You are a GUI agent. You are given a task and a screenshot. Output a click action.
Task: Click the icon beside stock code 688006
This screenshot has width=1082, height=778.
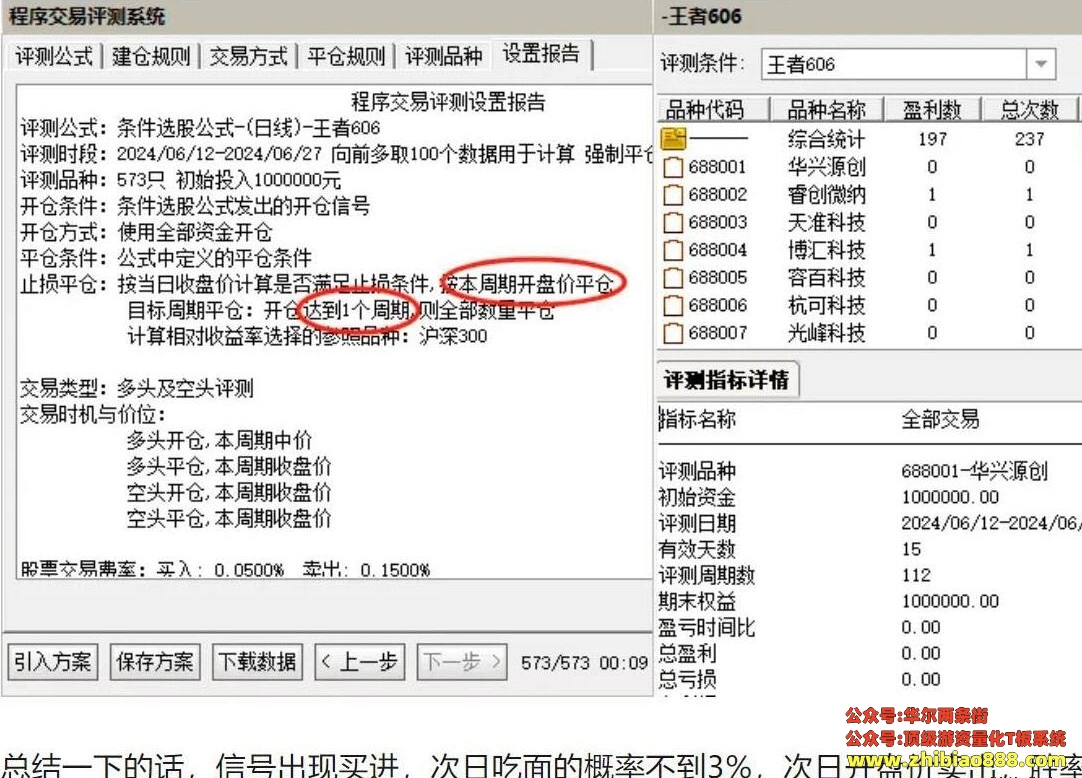[x=673, y=305]
